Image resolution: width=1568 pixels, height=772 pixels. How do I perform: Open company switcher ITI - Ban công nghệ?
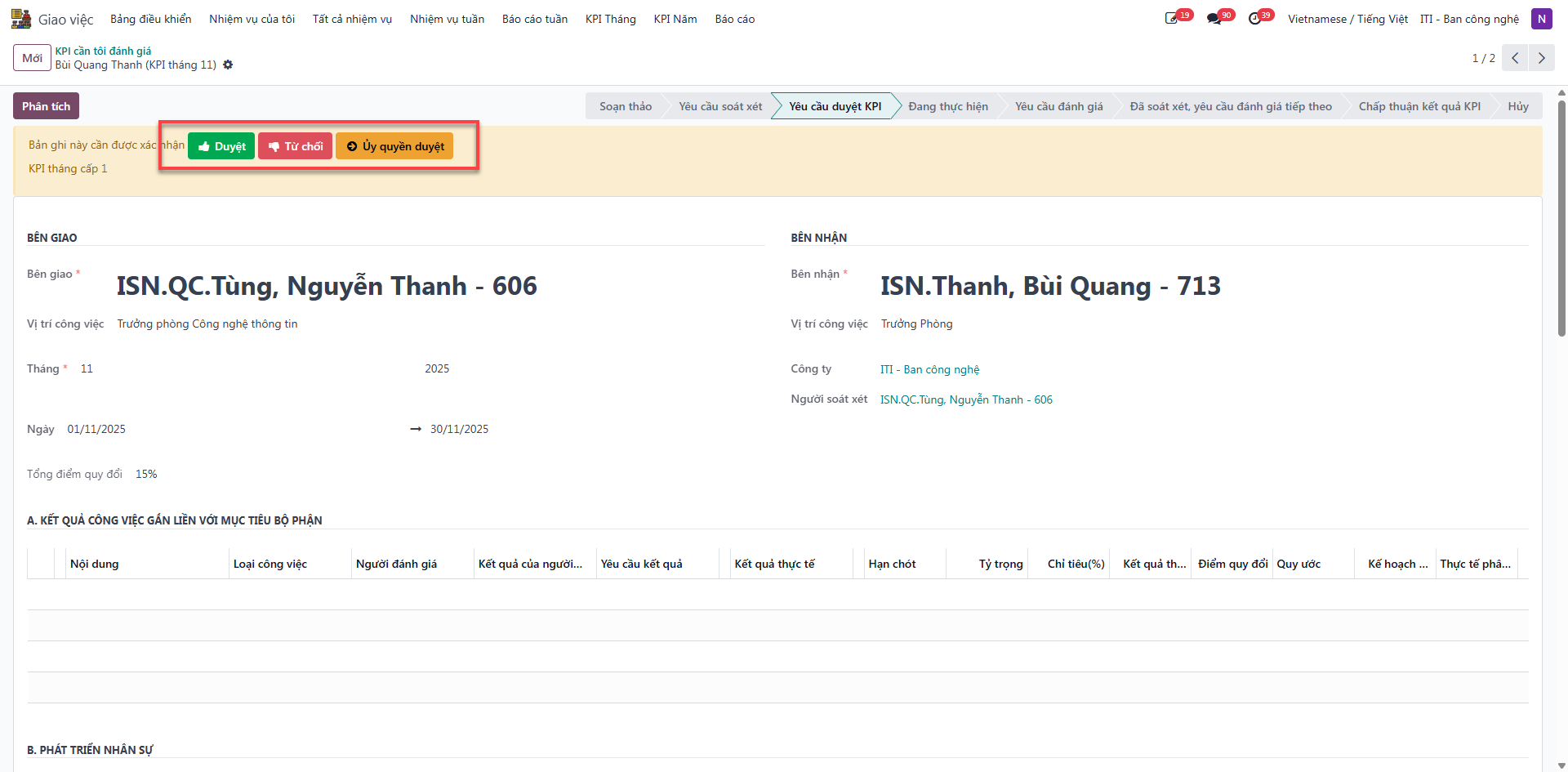click(x=1469, y=19)
